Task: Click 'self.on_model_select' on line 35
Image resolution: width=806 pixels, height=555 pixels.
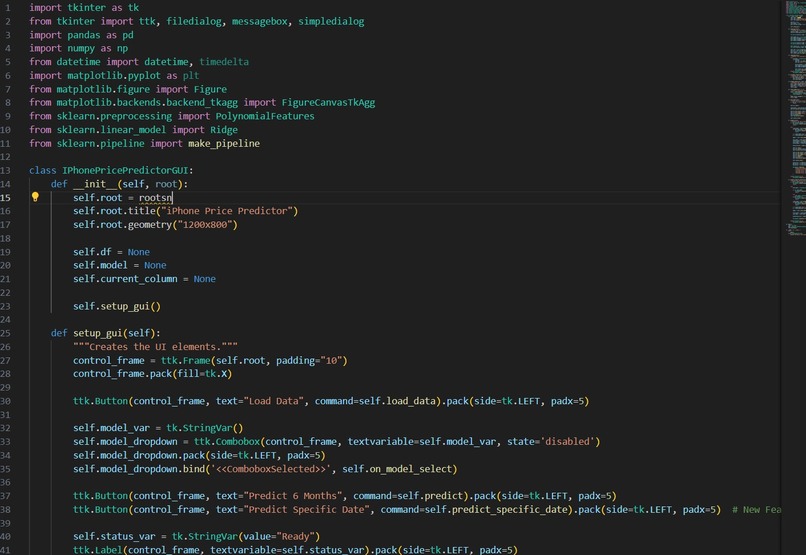Action: [x=397, y=469]
